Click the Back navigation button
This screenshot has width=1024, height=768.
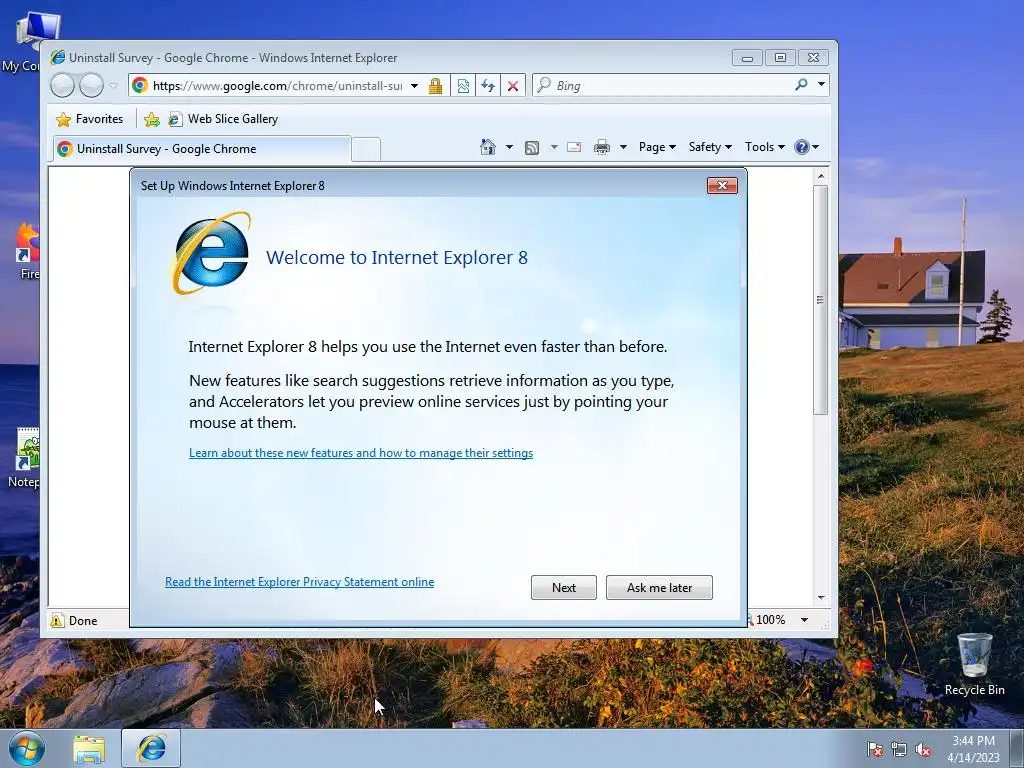click(x=63, y=85)
